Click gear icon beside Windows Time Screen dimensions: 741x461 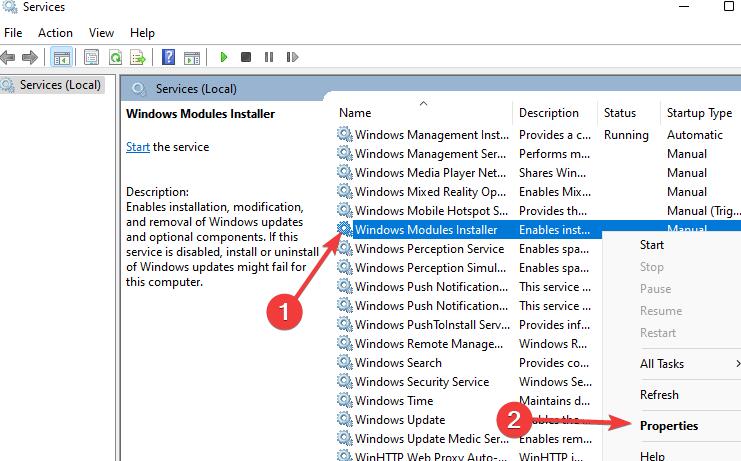(345, 401)
